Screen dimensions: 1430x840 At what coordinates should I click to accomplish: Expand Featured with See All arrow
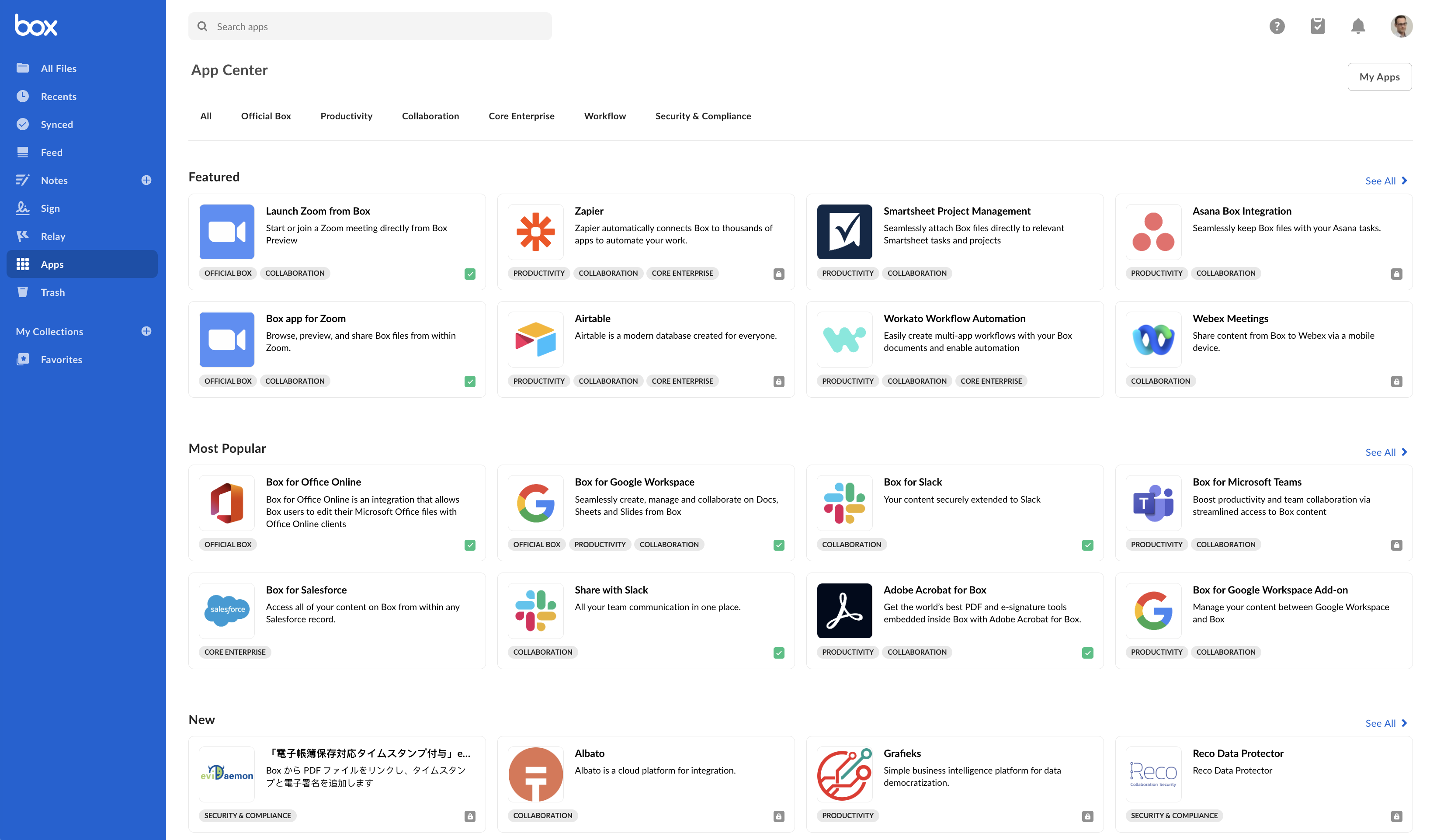click(1386, 180)
